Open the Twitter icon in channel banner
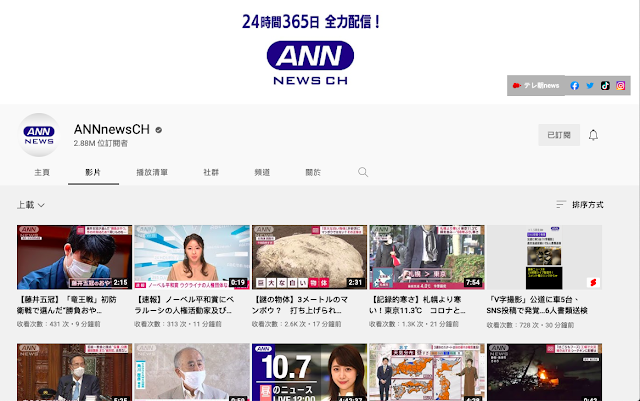 pos(590,86)
